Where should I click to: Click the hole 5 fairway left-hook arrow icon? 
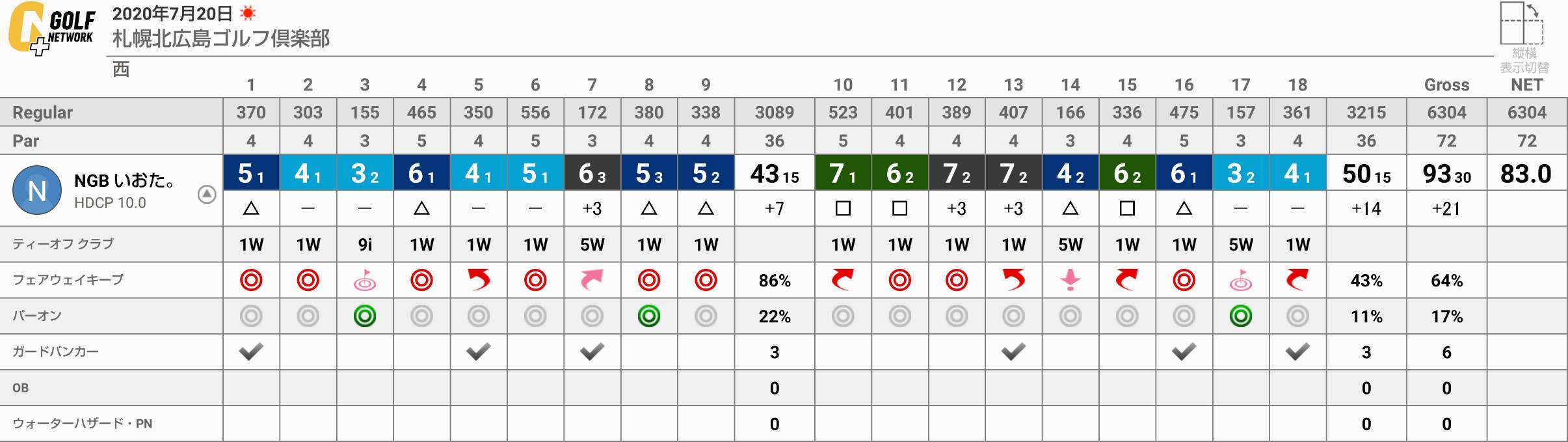point(479,281)
